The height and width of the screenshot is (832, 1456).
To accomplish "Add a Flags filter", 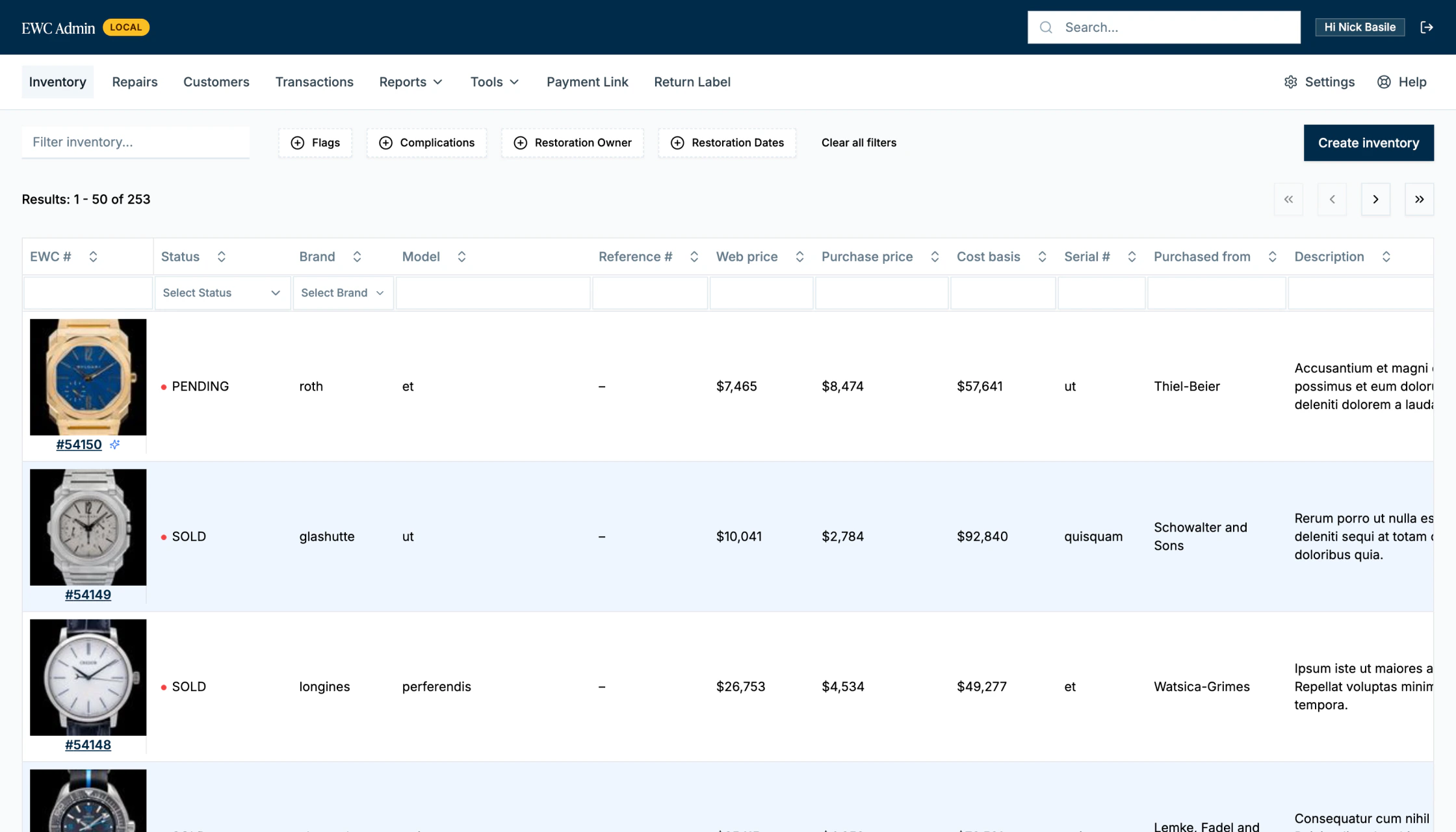I will click(x=315, y=143).
